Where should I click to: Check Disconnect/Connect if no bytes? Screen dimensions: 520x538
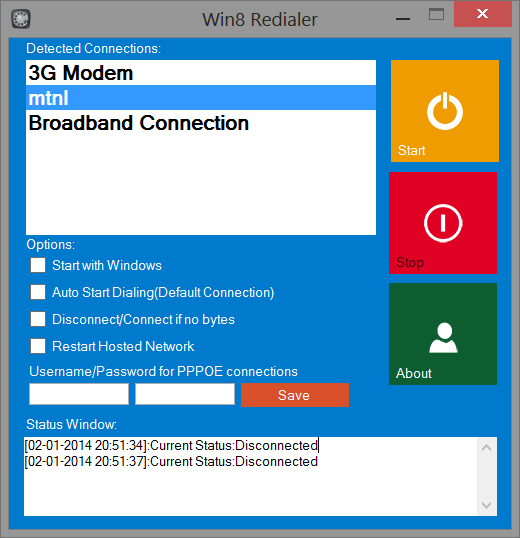38,319
